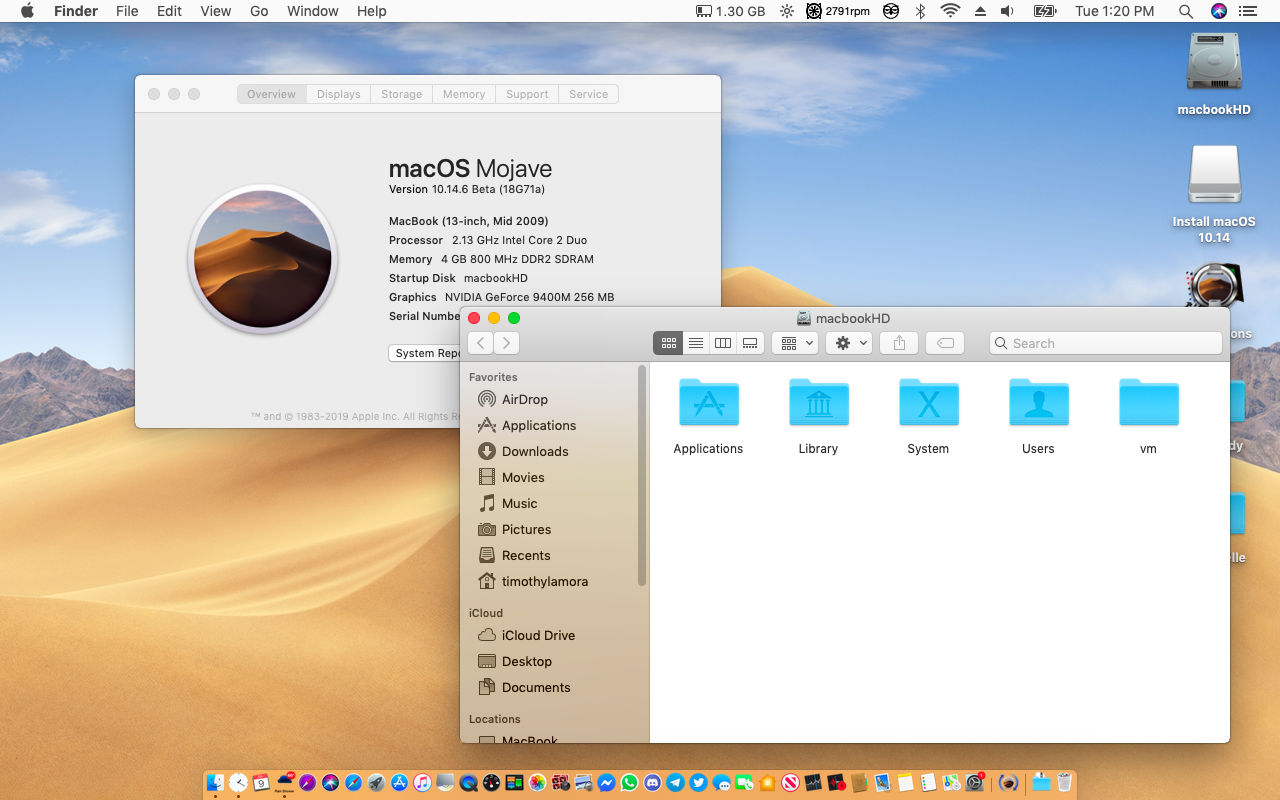Open the group-by arrangement dropdown

(795, 343)
